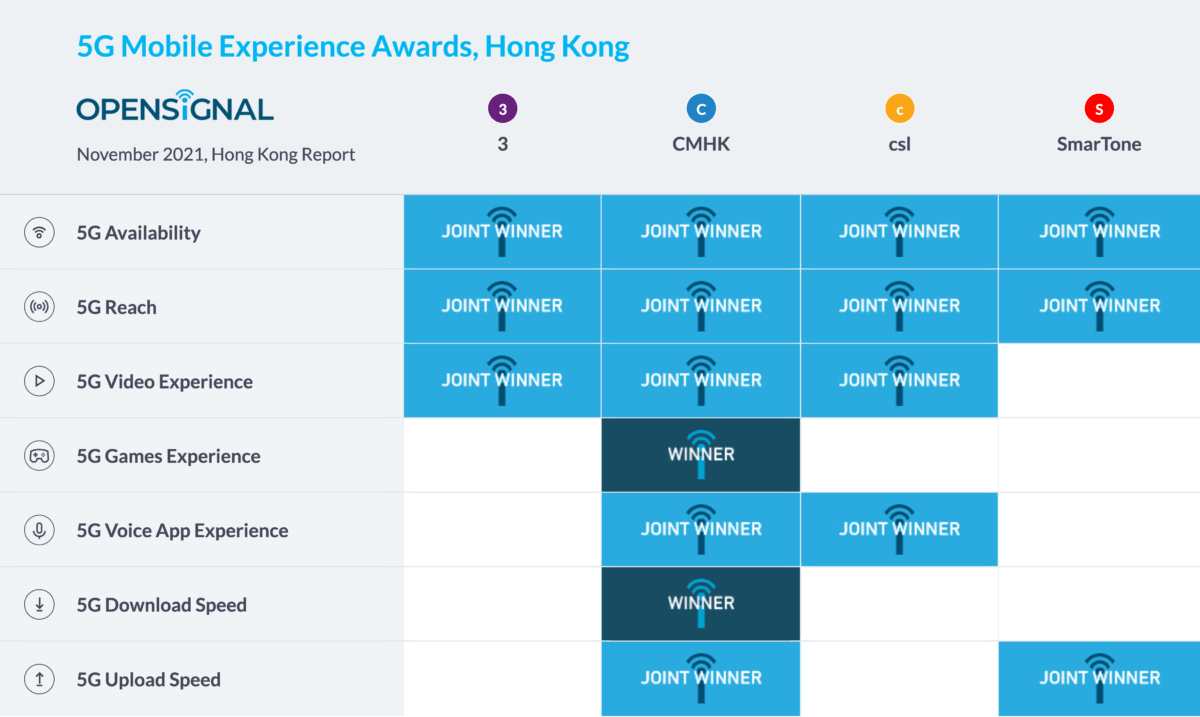Viewport: 1200px width, 717px height.
Task: Select 3 Joint Winner for Video Experience
Action: tap(502, 380)
